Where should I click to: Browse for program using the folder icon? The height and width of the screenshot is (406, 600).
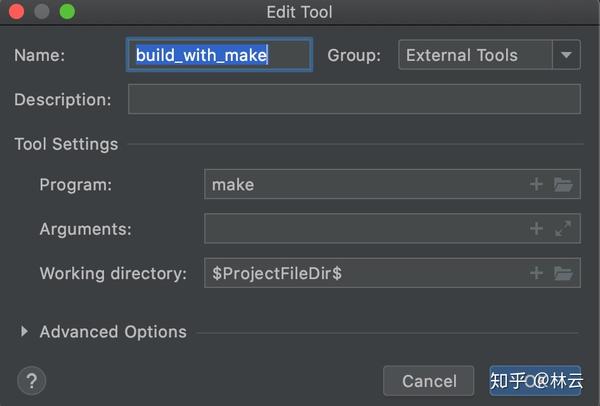pos(563,184)
